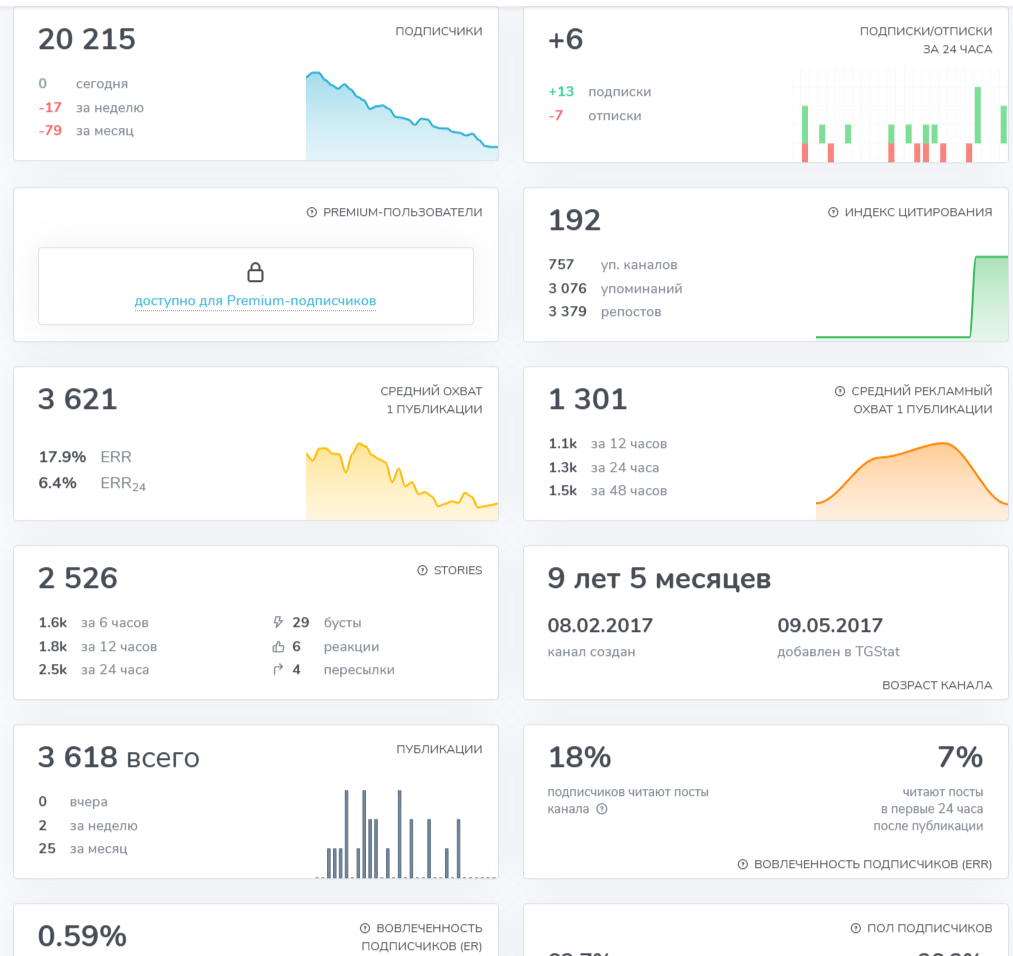This screenshot has width=1013, height=956.
Task: Click the yellow average reach chart
Action: (402, 481)
